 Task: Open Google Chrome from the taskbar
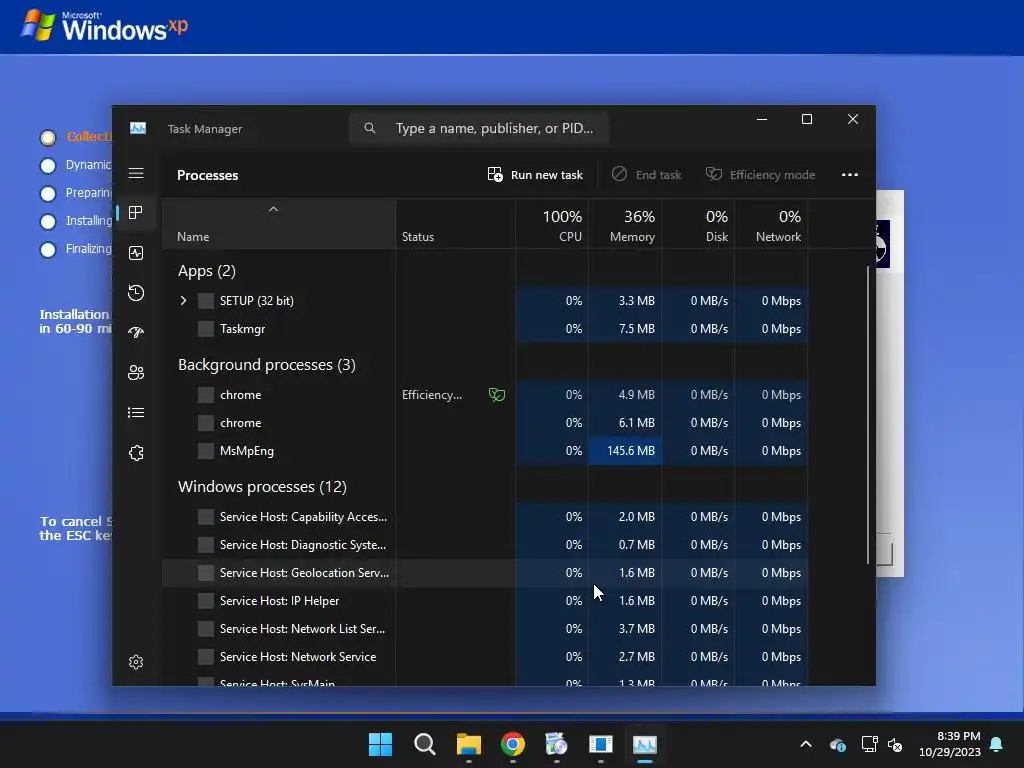tap(513, 744)
